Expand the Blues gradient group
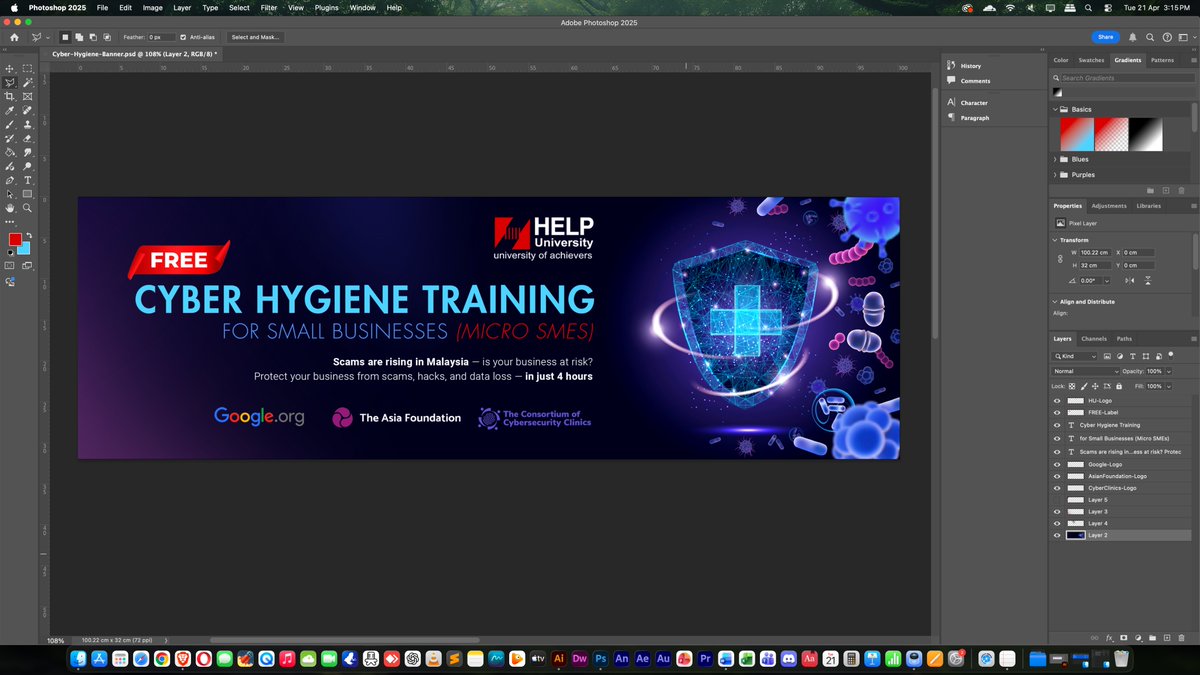 coord(1055,159)
